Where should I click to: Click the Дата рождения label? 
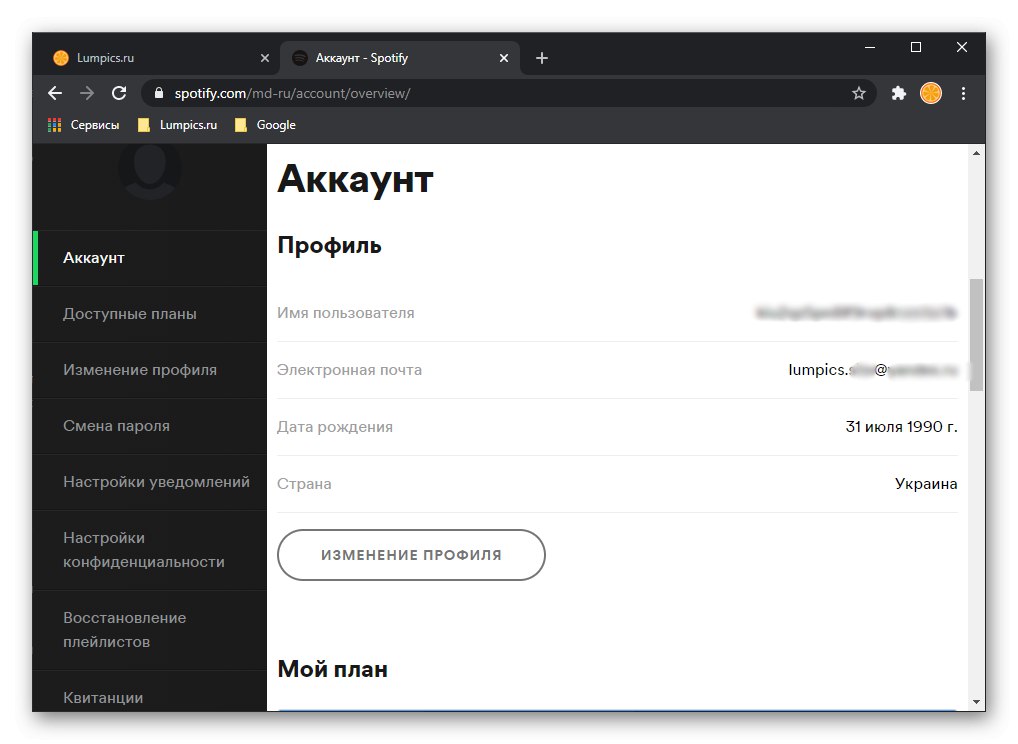click(x=335, y=427)
